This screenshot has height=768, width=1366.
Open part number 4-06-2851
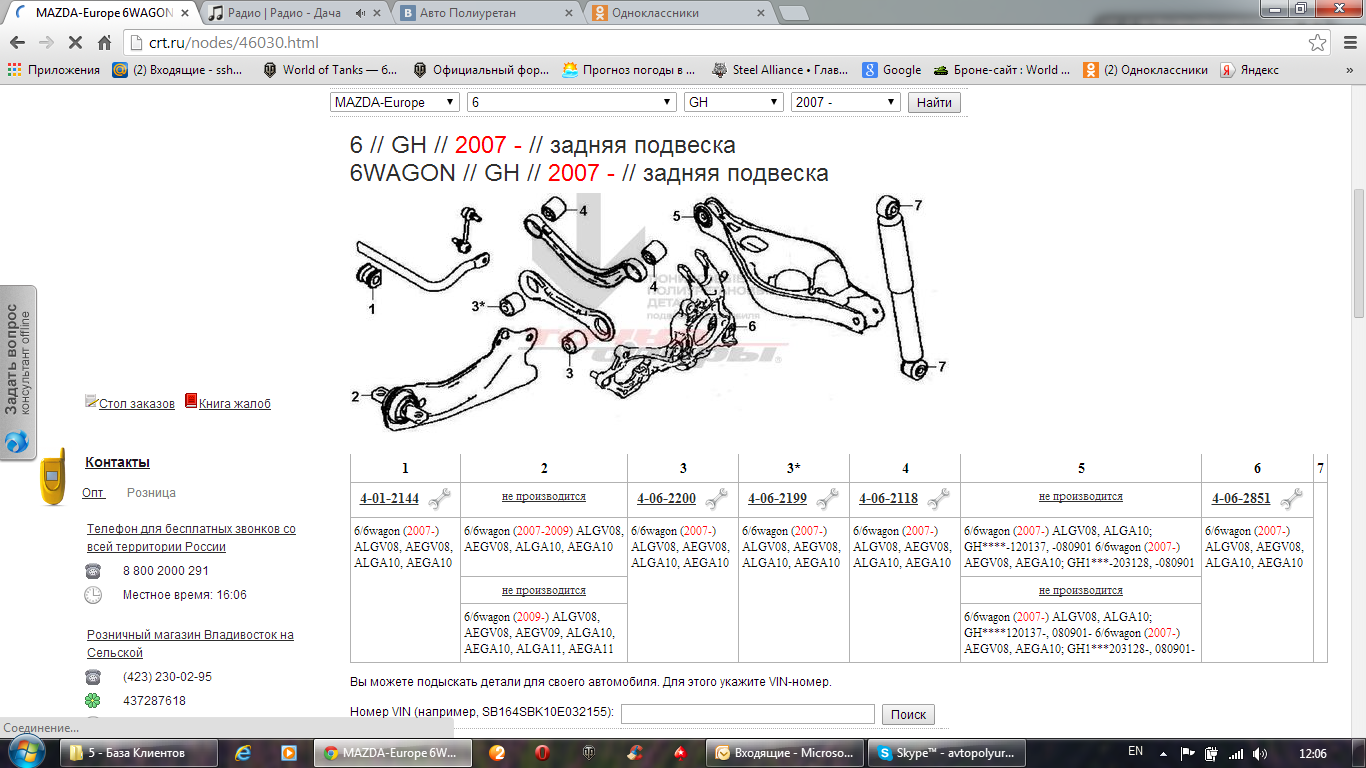tap(1241, 498)
